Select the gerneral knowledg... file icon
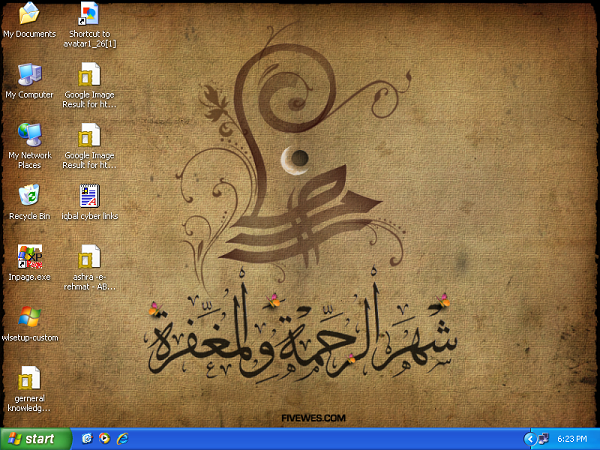The image size is (600, 450). [29, 378]
